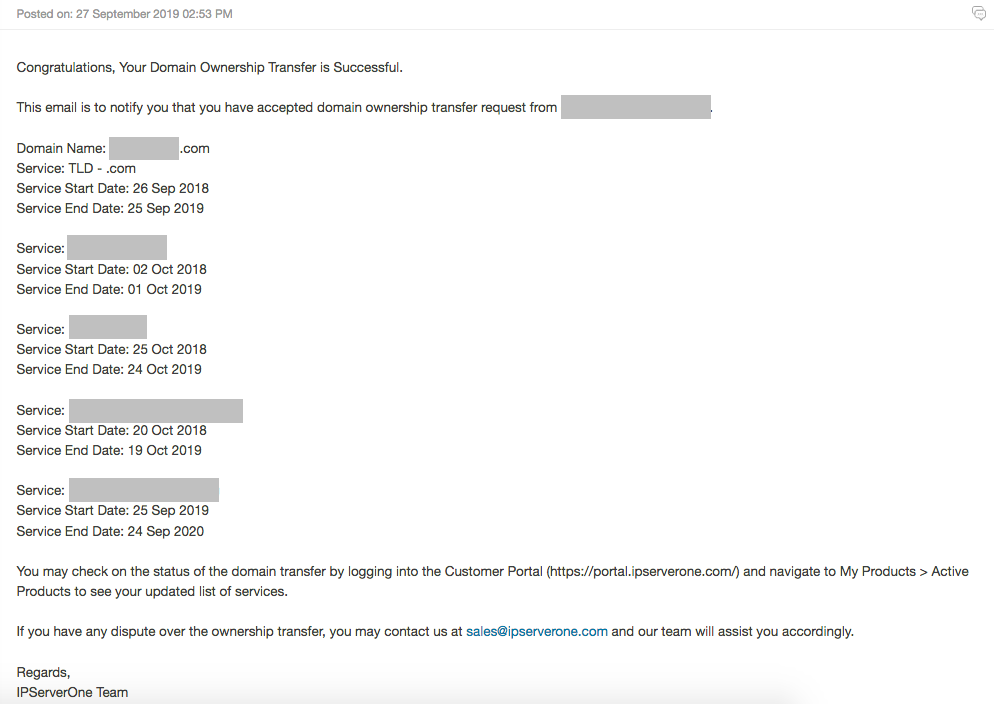This screenshot has height=704, width=994.
Task: Click the redacted service above 25 Sep 2019 start
Action: click(x=144, y=490)
